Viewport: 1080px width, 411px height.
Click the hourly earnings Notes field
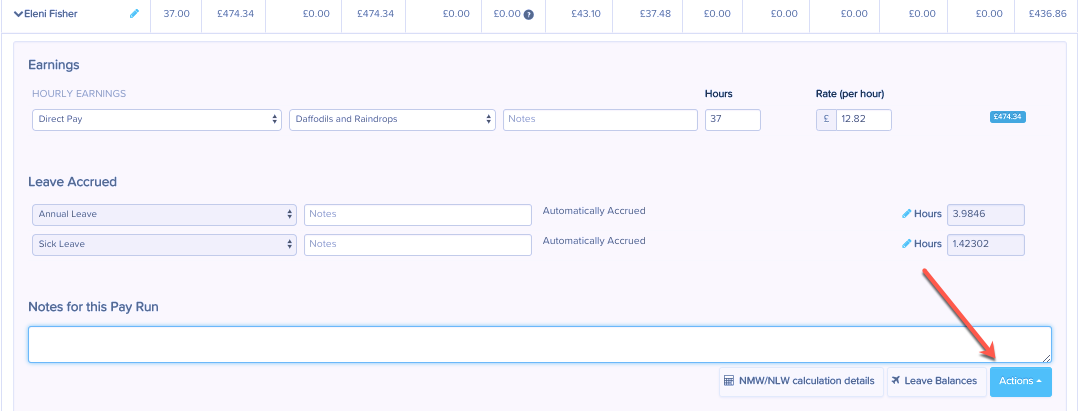[x=601, y=119]
